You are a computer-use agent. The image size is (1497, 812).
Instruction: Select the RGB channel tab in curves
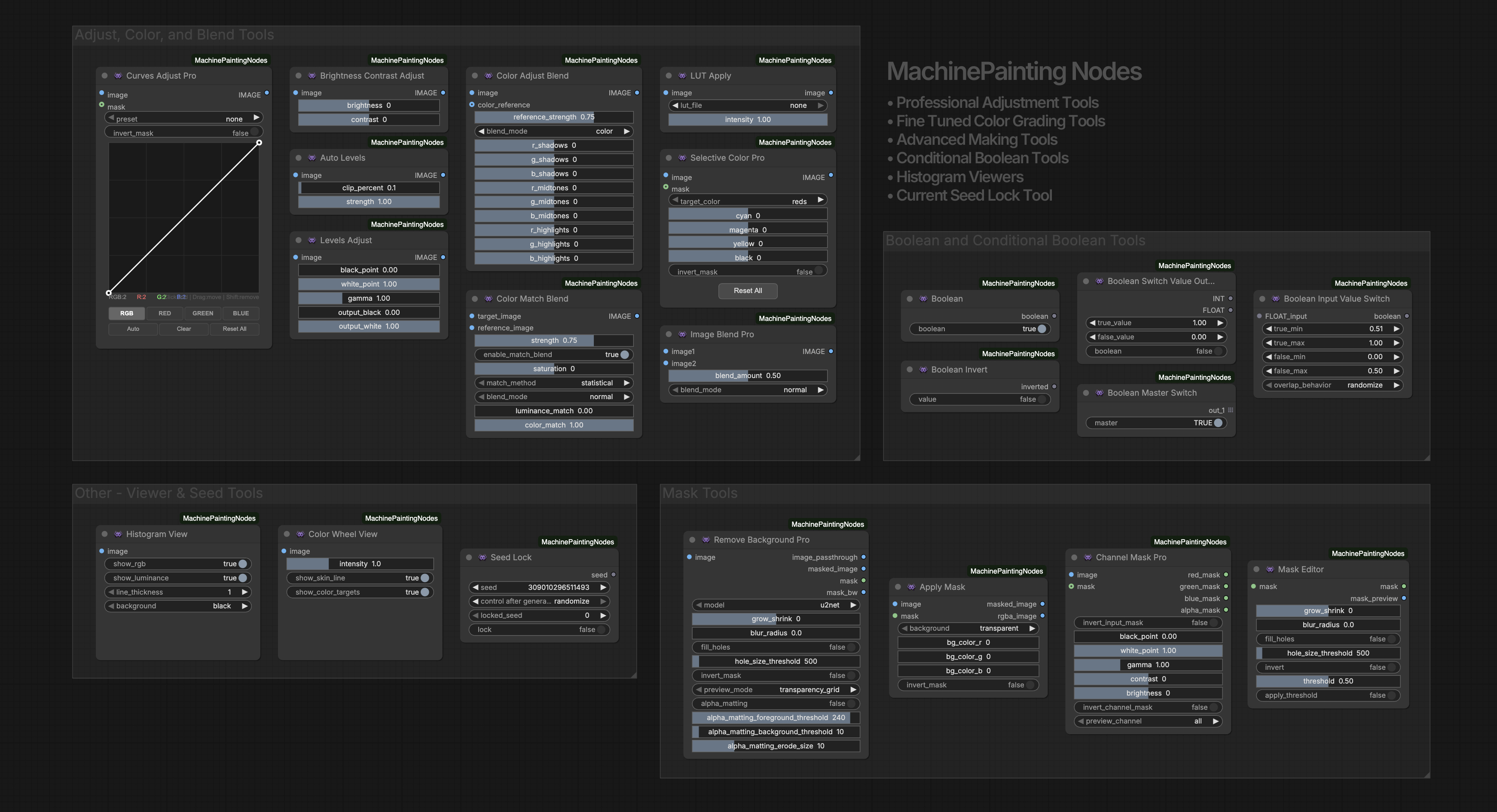pos(127,313)
